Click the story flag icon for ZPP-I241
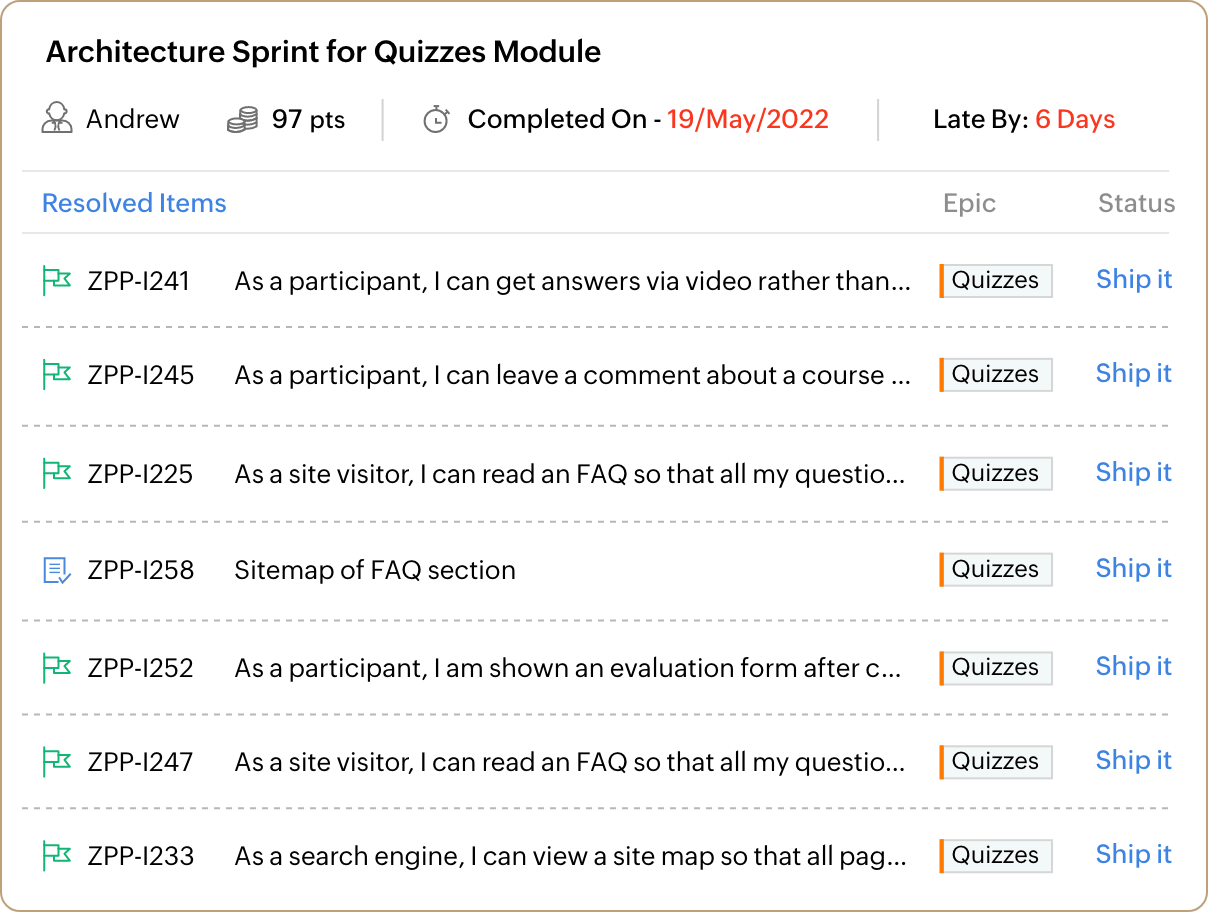 coord(56,281)
